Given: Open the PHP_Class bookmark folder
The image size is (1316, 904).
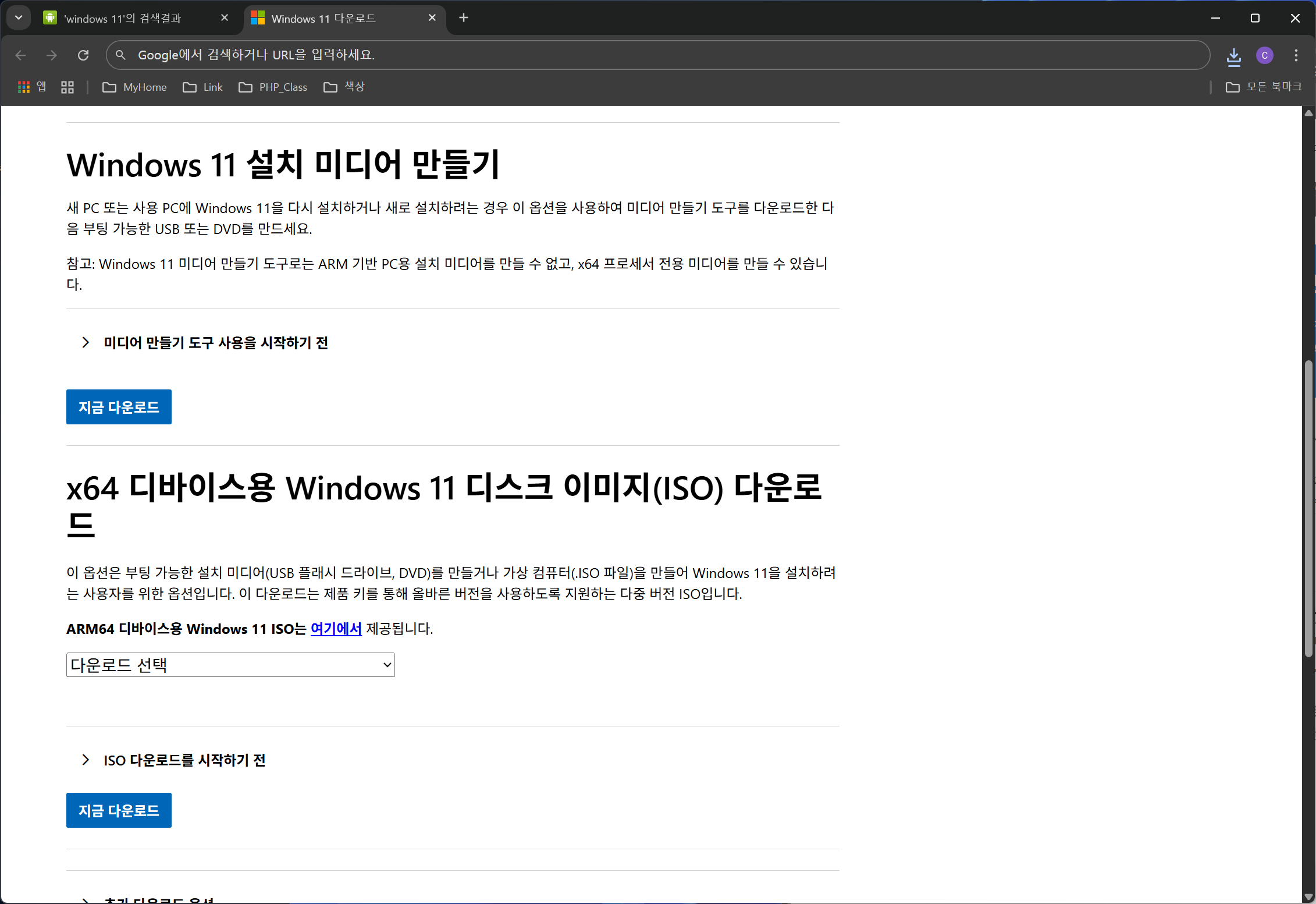Looking at the screenshot, I should pos(273,87).
